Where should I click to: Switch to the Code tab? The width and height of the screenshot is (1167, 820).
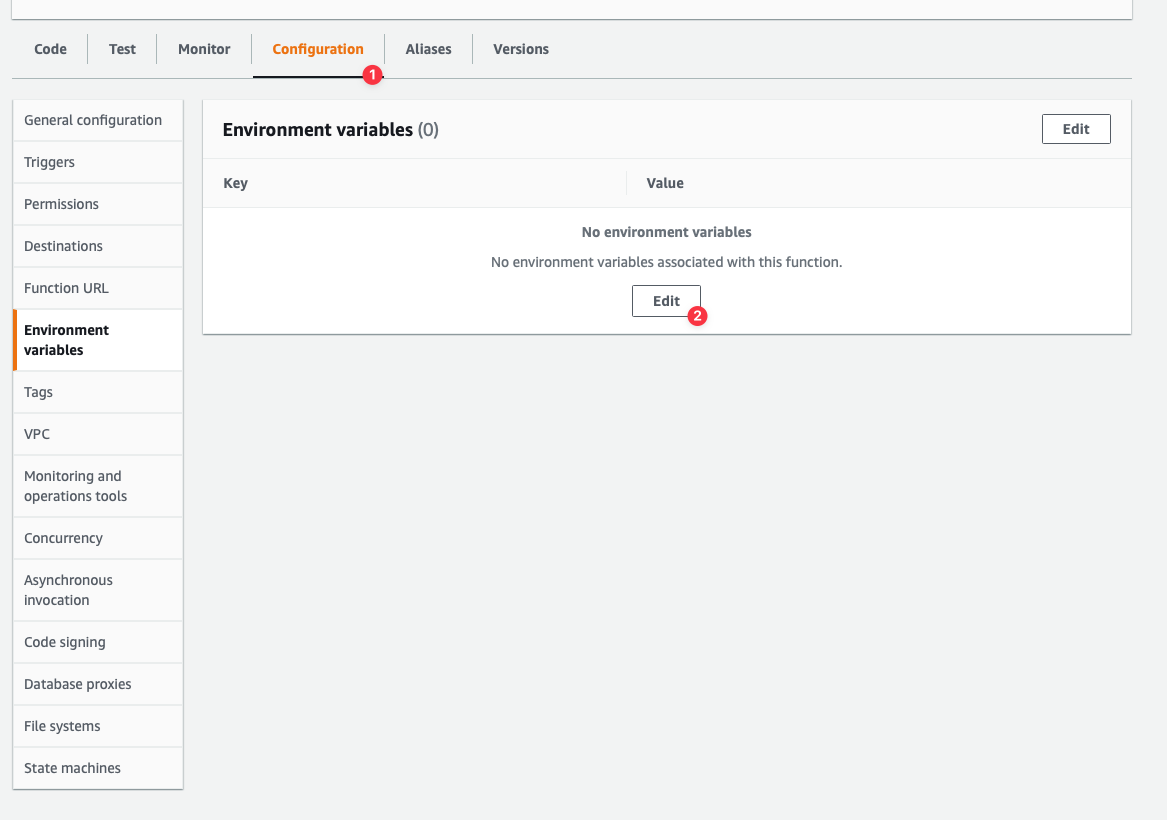coord(50,49)
